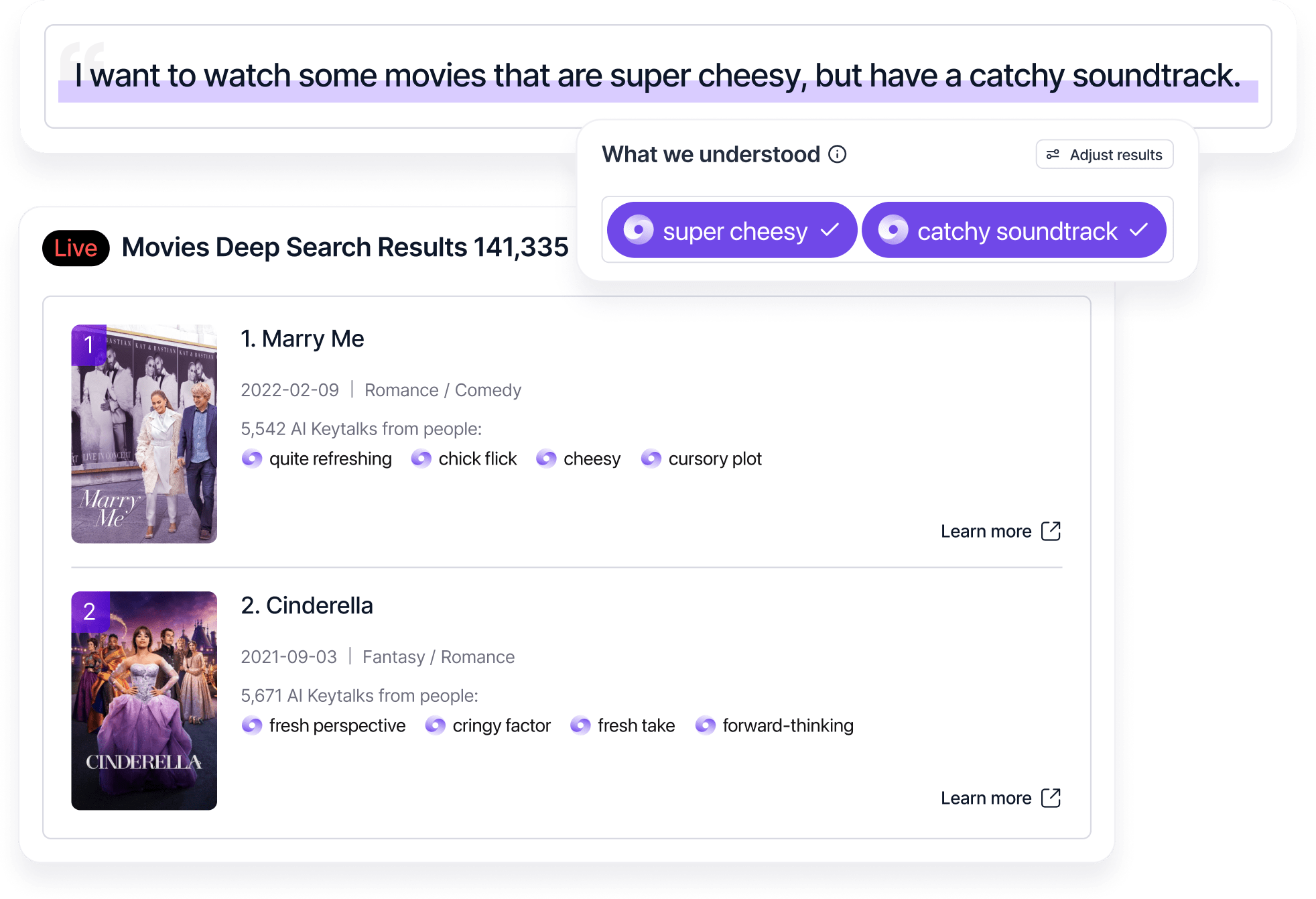Click 5,671 AI Keytalks from people text
This screenshot has width=1316, height=899.
click(x=359, y=696)
